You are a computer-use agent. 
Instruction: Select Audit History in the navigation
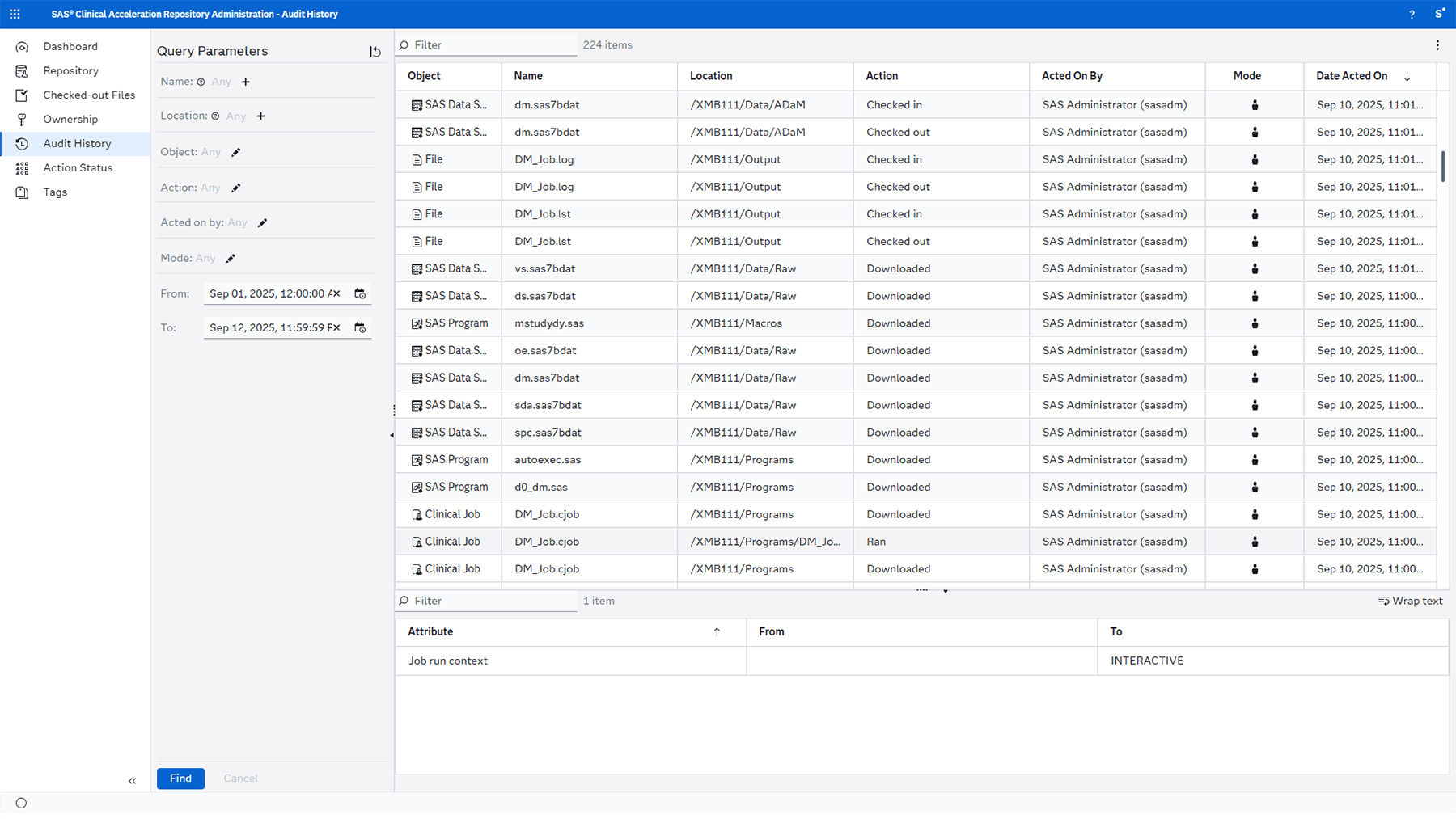(77, 143)
